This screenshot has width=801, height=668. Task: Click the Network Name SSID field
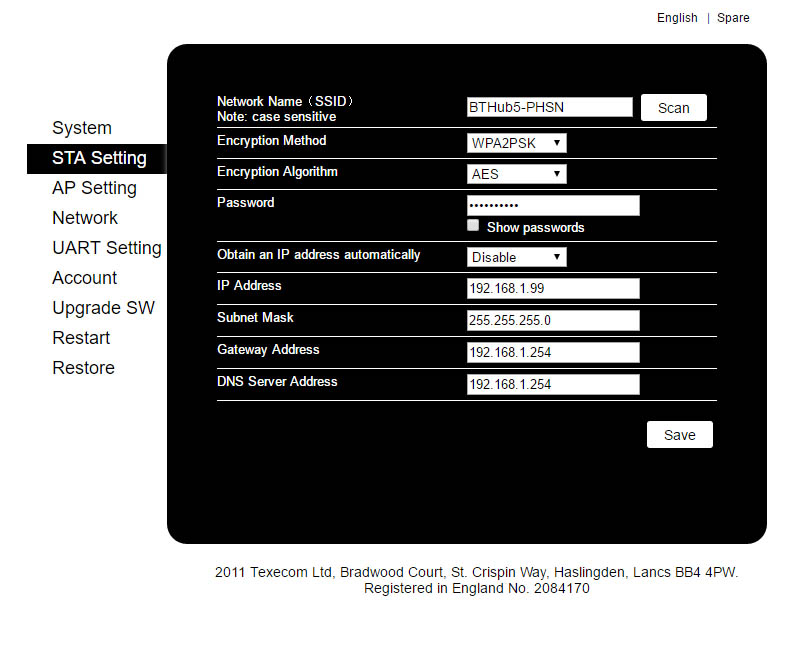549,107
